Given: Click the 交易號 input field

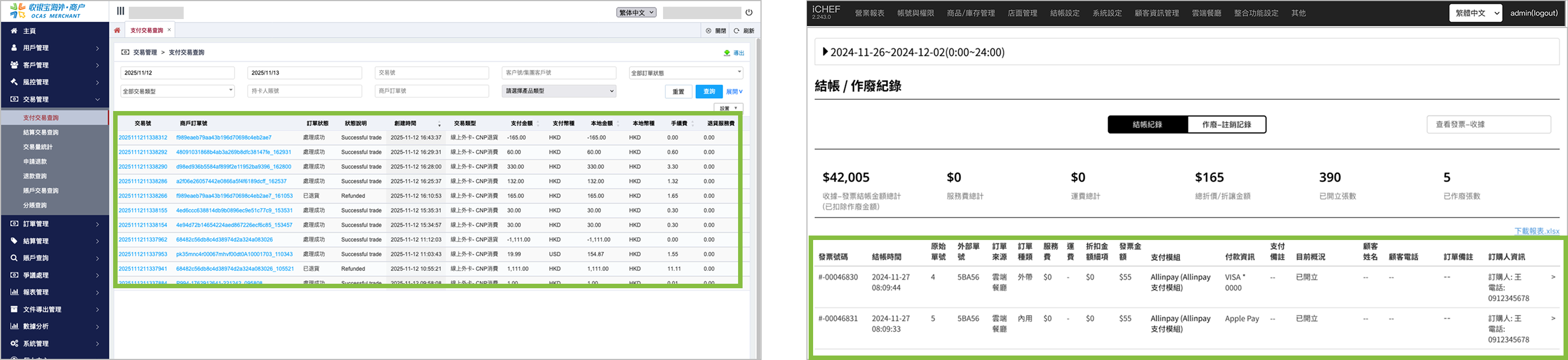Looking at the screenshot, I should (x=432, y=73).
